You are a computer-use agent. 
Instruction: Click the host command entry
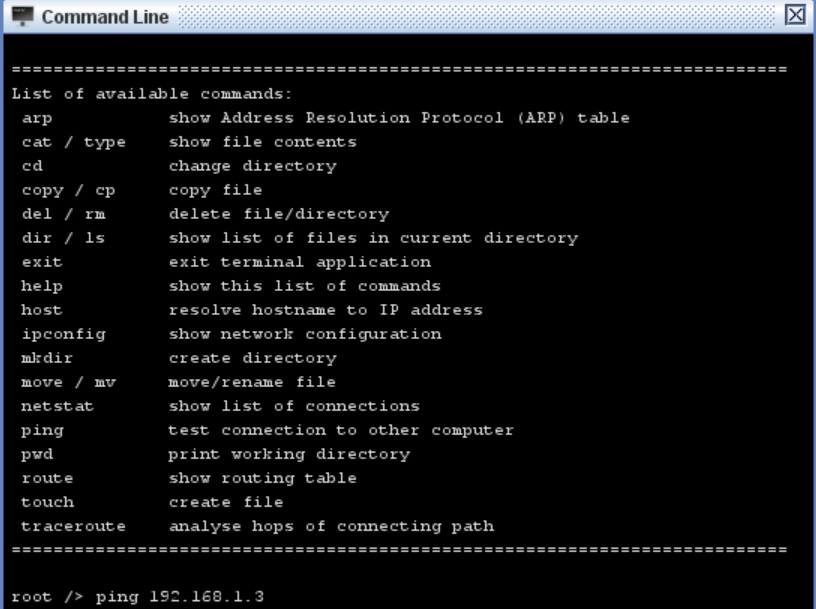pos(41,310)
